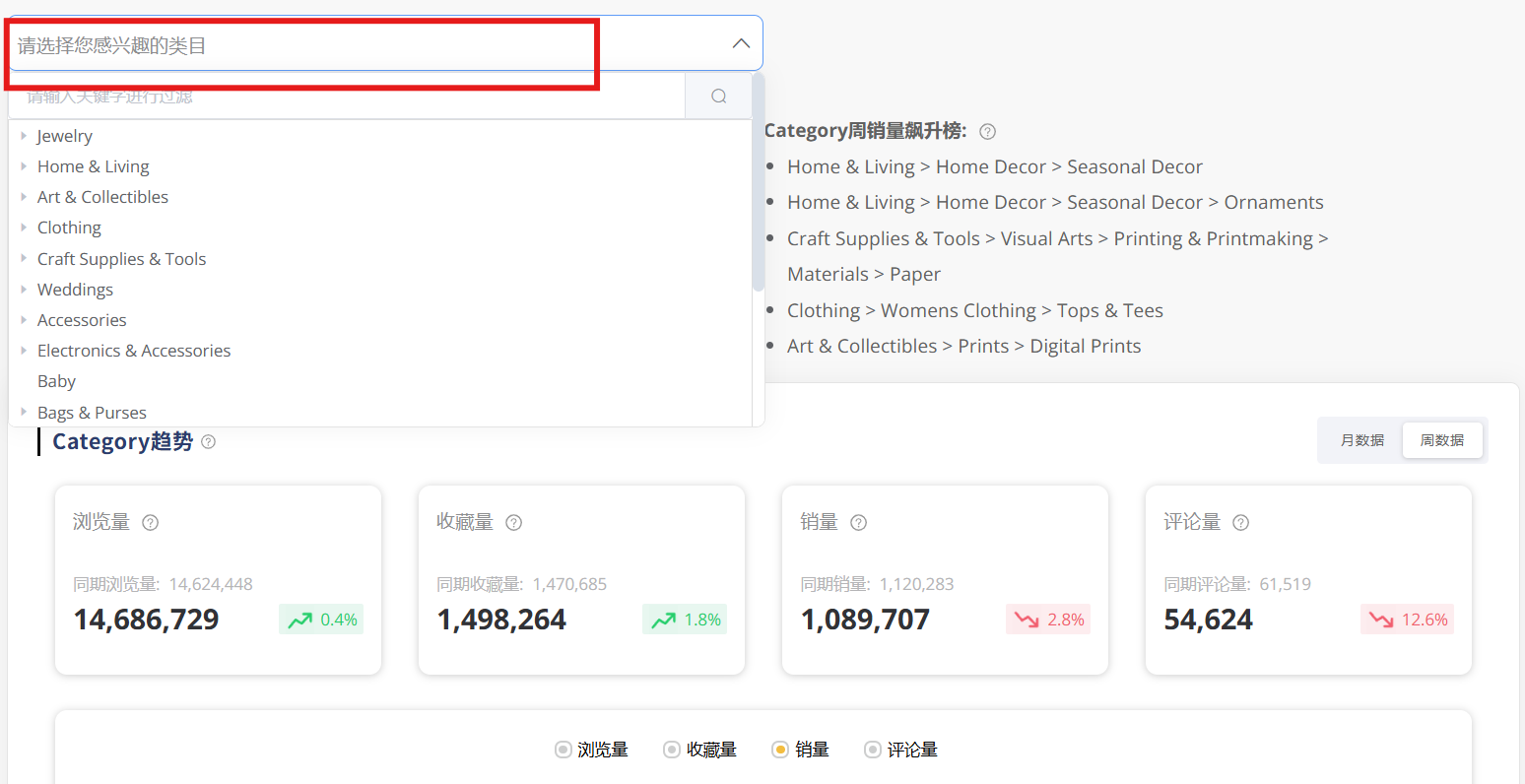
Task: Open Art & Collectibles > Prints > Digital Prints link
Action: tap(963, 347)
